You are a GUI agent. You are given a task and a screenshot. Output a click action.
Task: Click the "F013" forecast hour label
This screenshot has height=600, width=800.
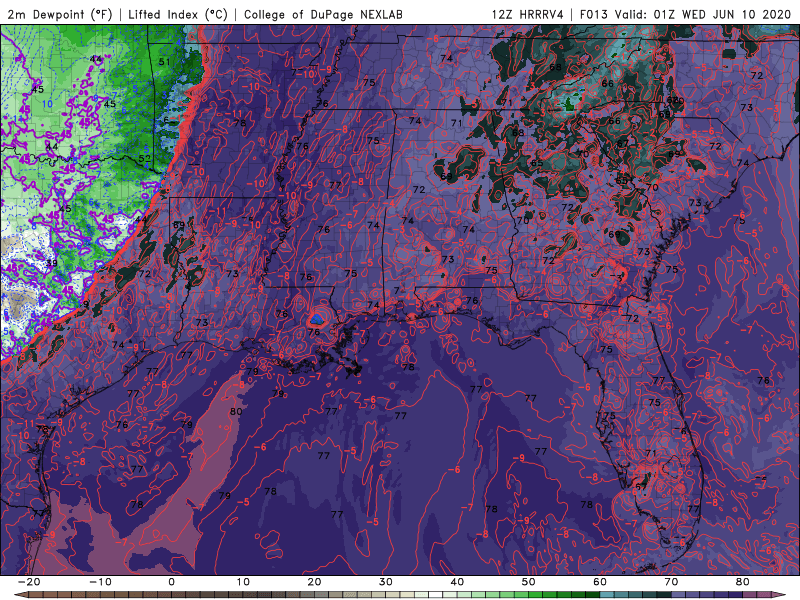(594, 15)
